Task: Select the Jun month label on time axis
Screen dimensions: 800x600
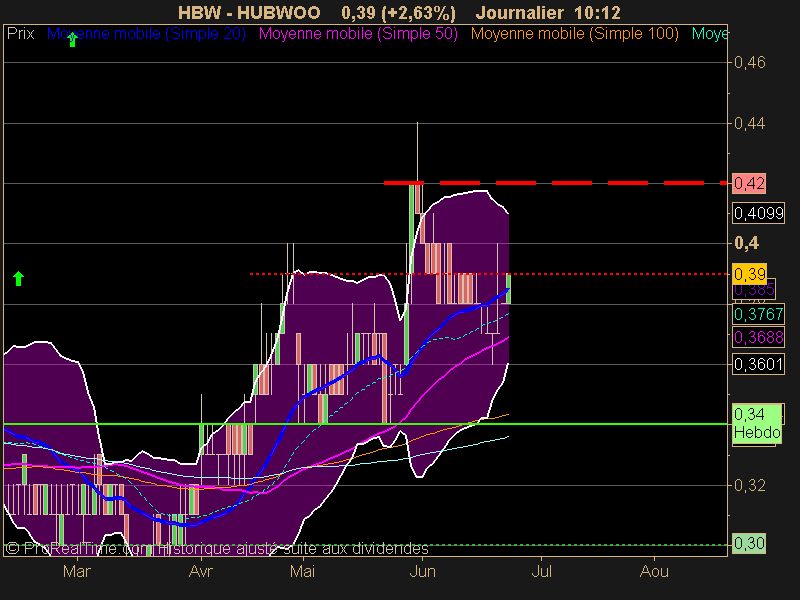Action: (x=422, y=571)
